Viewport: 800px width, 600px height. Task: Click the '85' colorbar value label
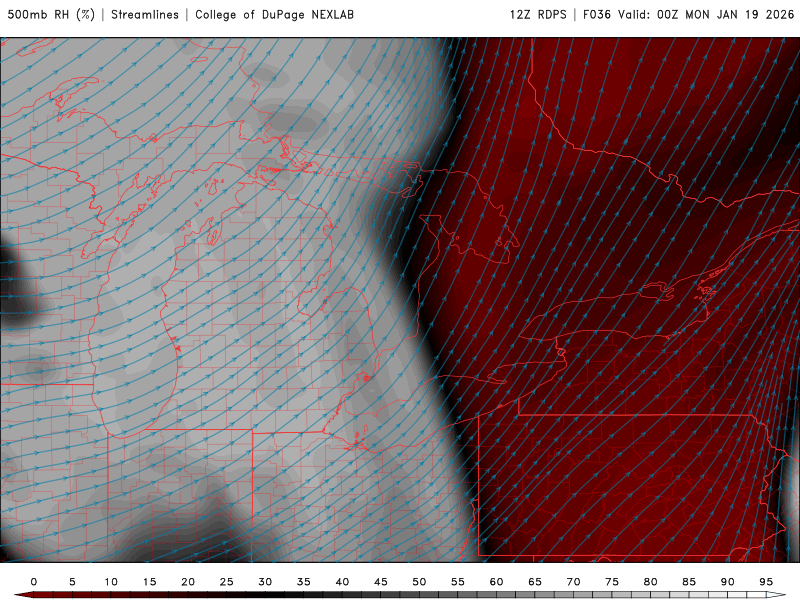[x=689, y=582]
